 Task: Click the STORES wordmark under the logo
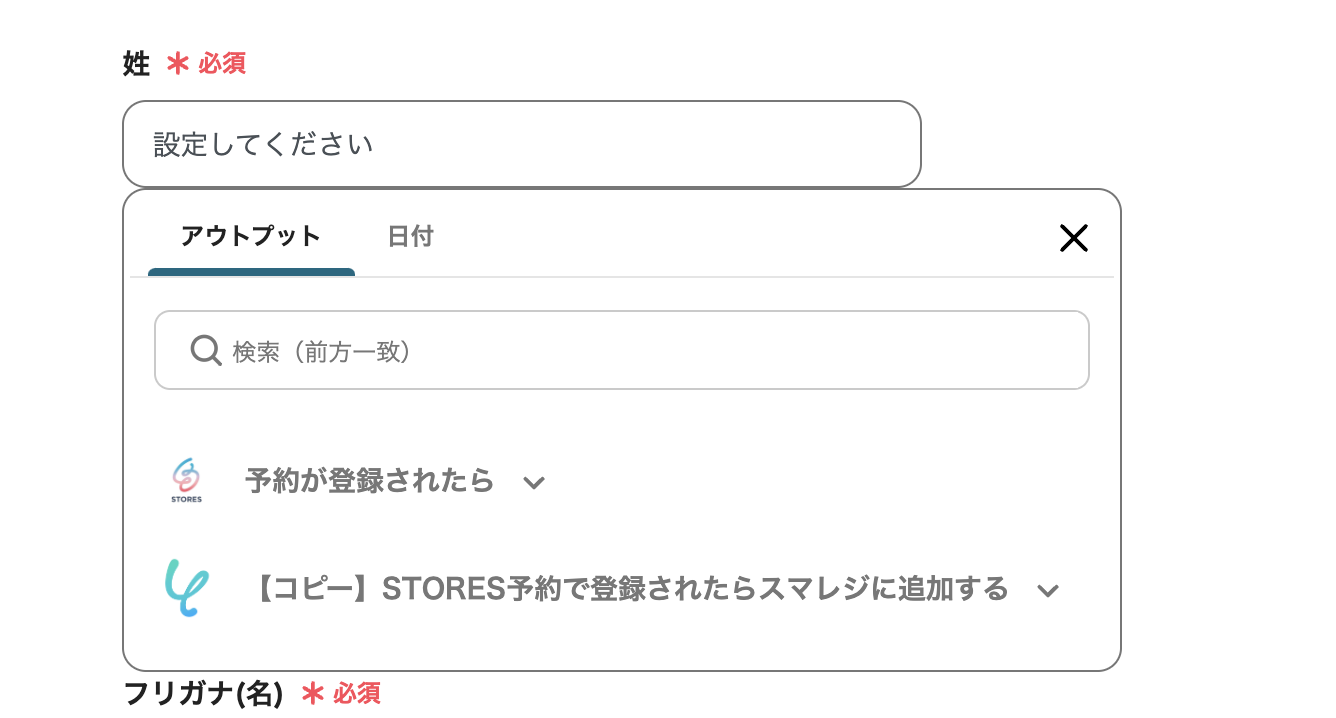[186, 499]
